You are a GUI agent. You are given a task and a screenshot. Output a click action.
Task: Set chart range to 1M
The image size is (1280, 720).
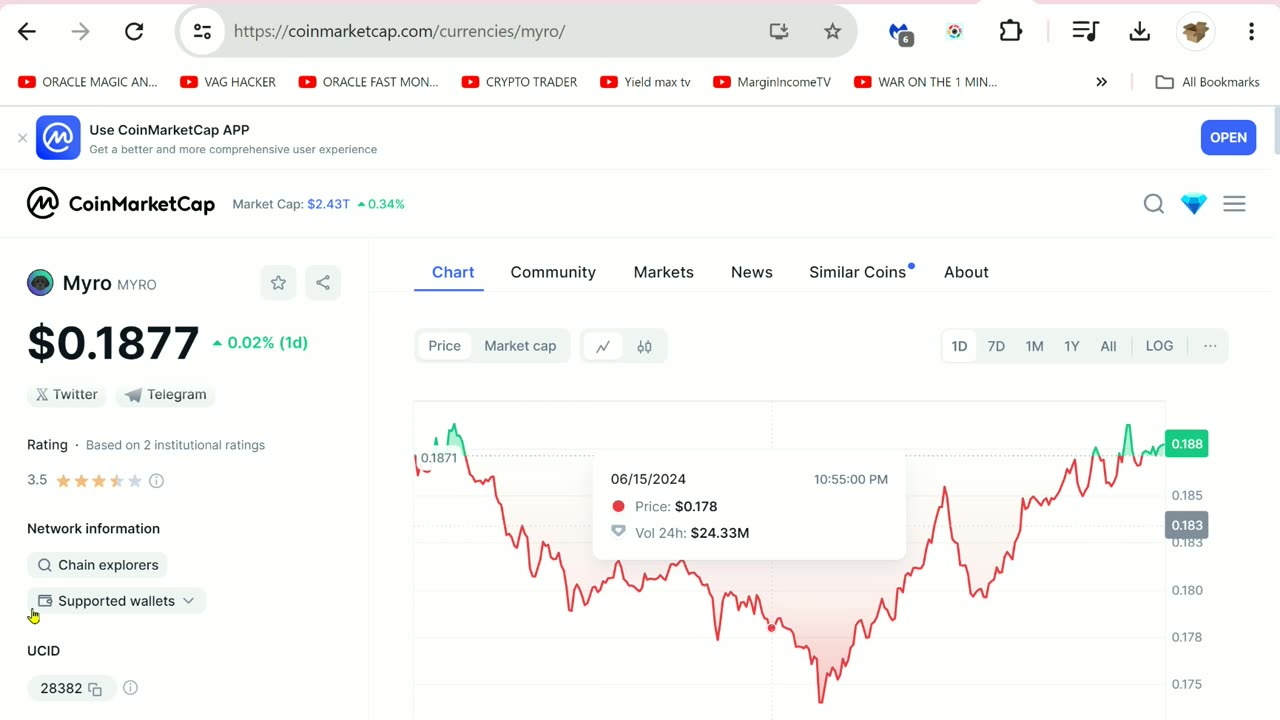[x=1034, y=346]
